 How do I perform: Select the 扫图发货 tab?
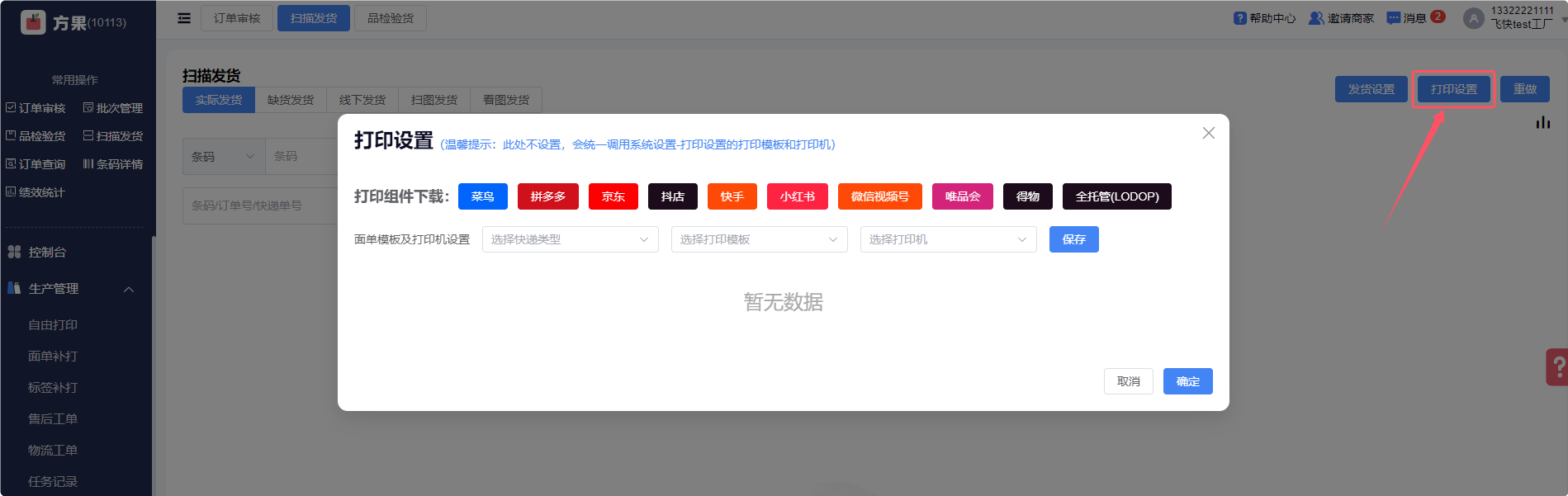(x=434, y=100)
